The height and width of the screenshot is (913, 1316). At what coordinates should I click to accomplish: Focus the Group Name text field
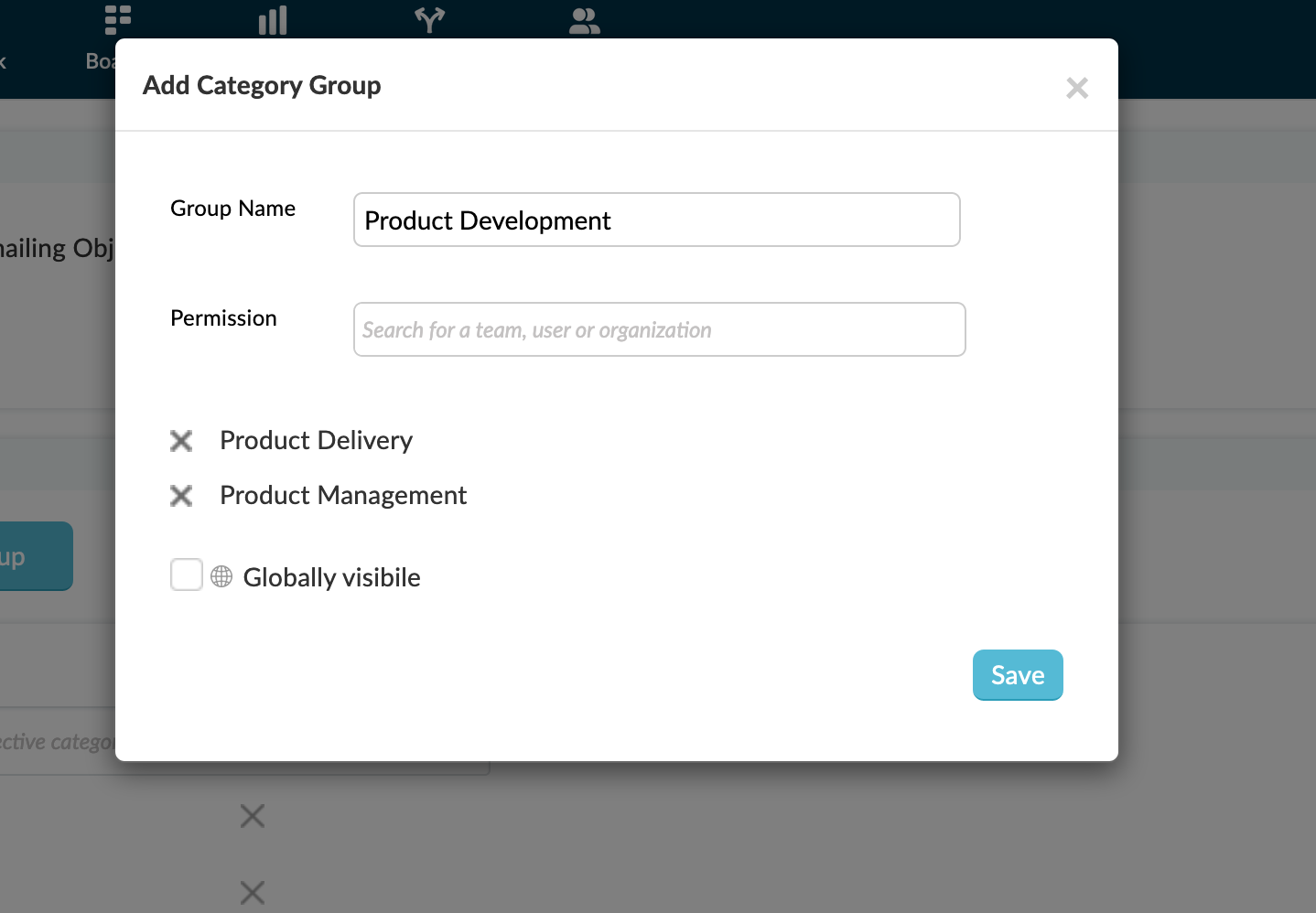656,220
